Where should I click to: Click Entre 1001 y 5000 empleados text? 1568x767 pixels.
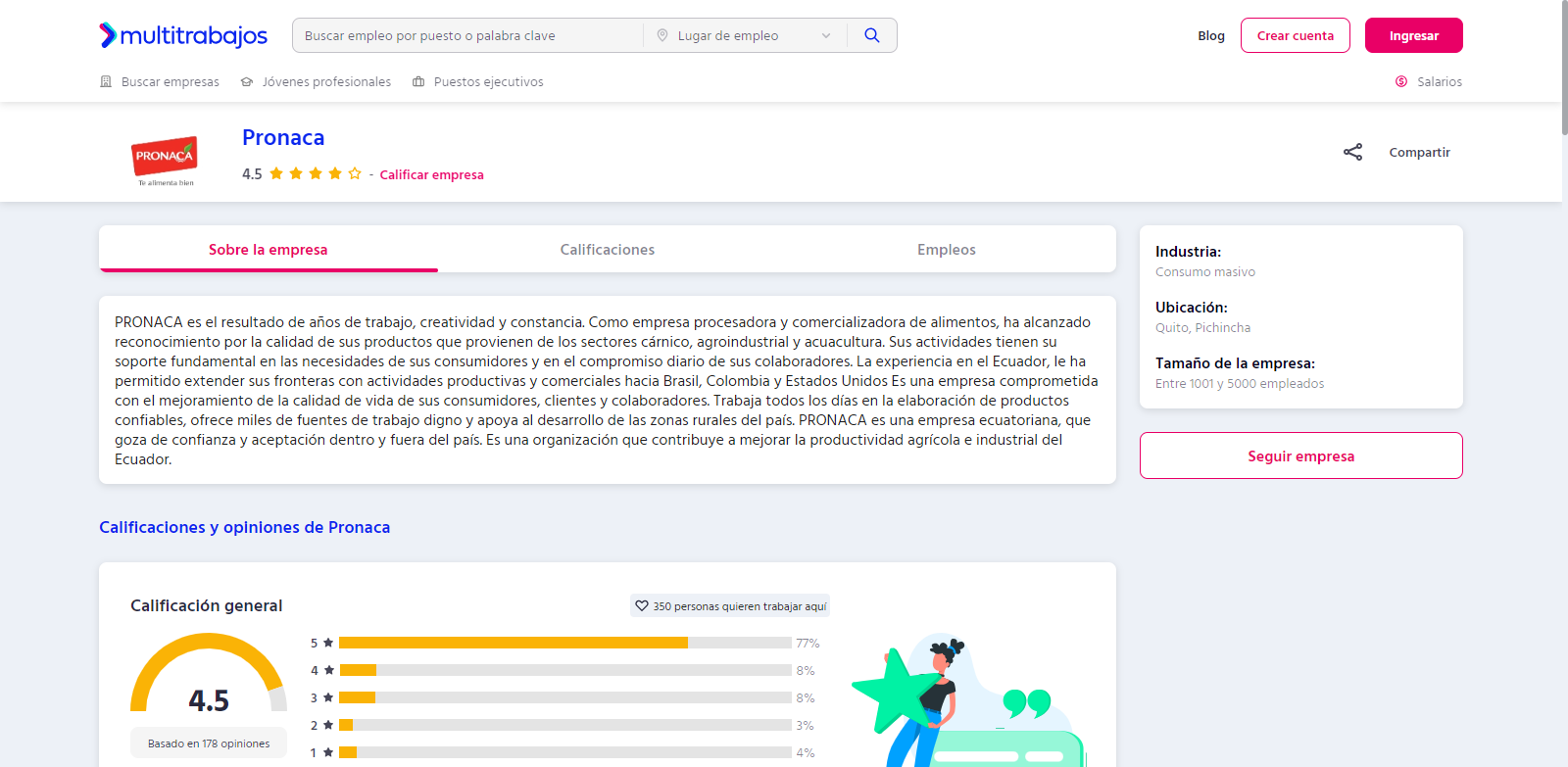tap(1240, 384)
